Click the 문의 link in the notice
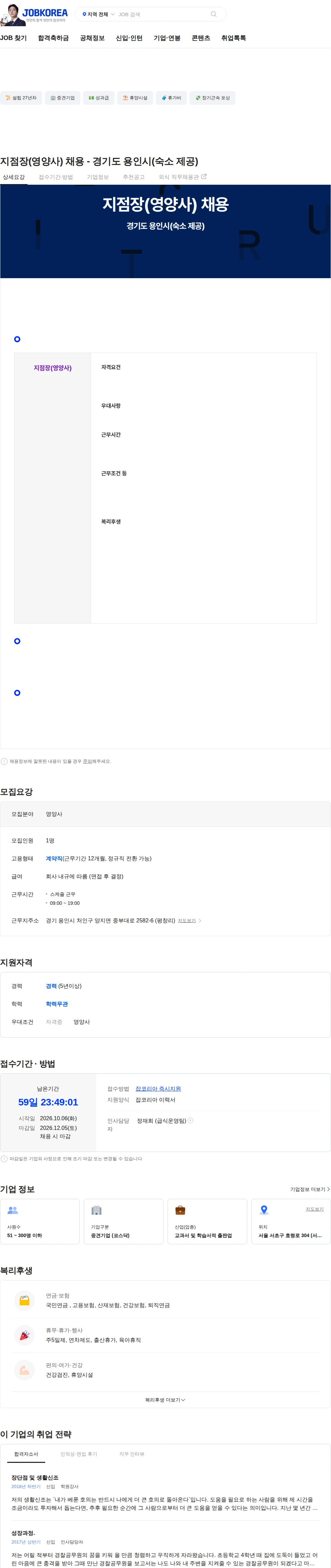 tap(87, 761)
